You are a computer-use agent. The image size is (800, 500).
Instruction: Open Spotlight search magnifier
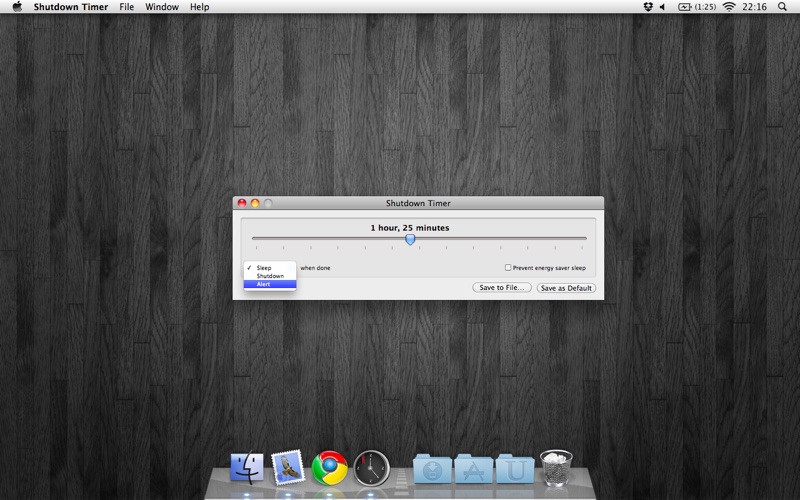click(x=782, y=7)
